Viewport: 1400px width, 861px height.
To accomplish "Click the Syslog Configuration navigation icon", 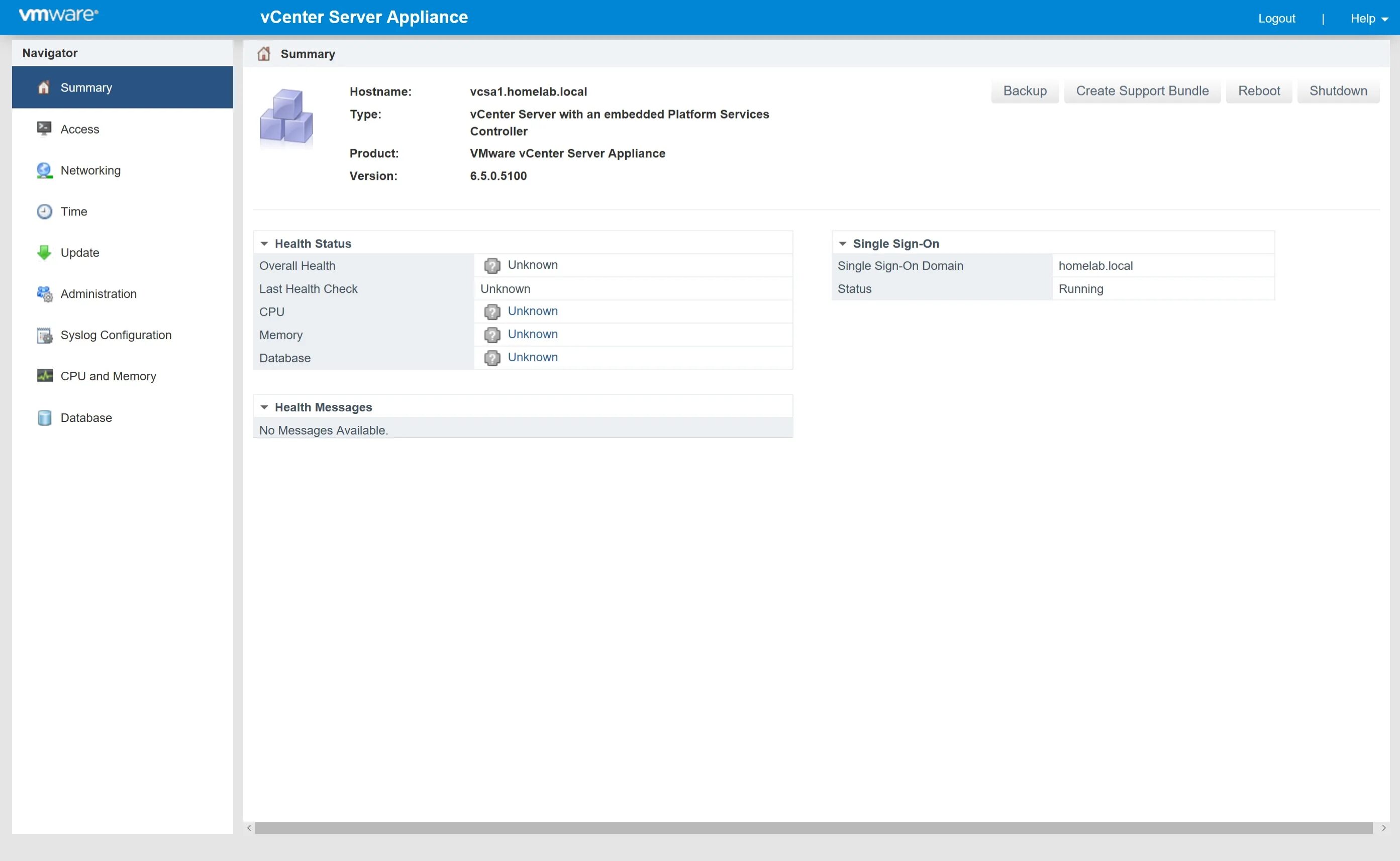I will [44, 335].
